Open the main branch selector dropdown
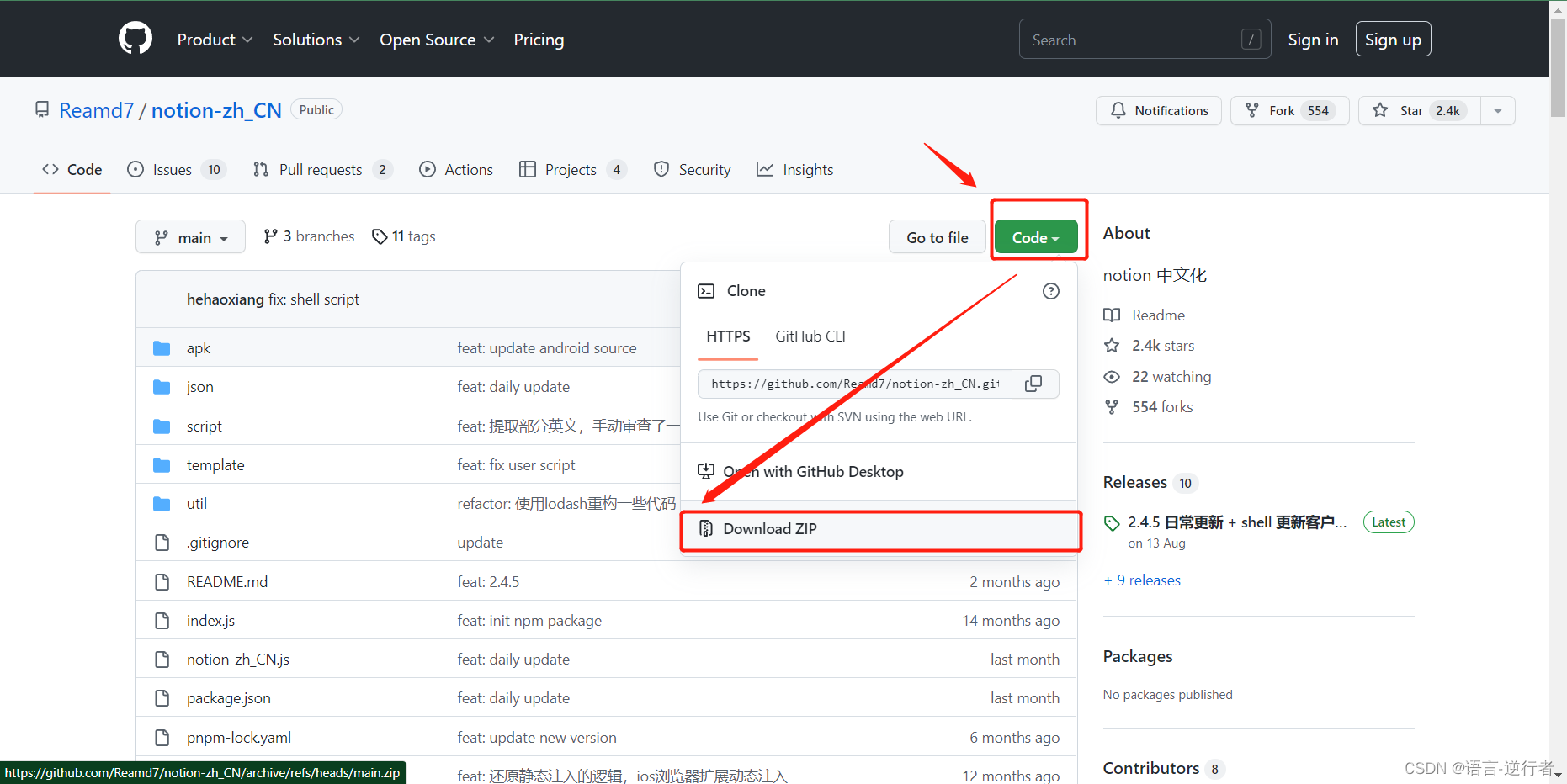Screen dimensions: 1567x784 pyautogui.click(x=190, y=237)
